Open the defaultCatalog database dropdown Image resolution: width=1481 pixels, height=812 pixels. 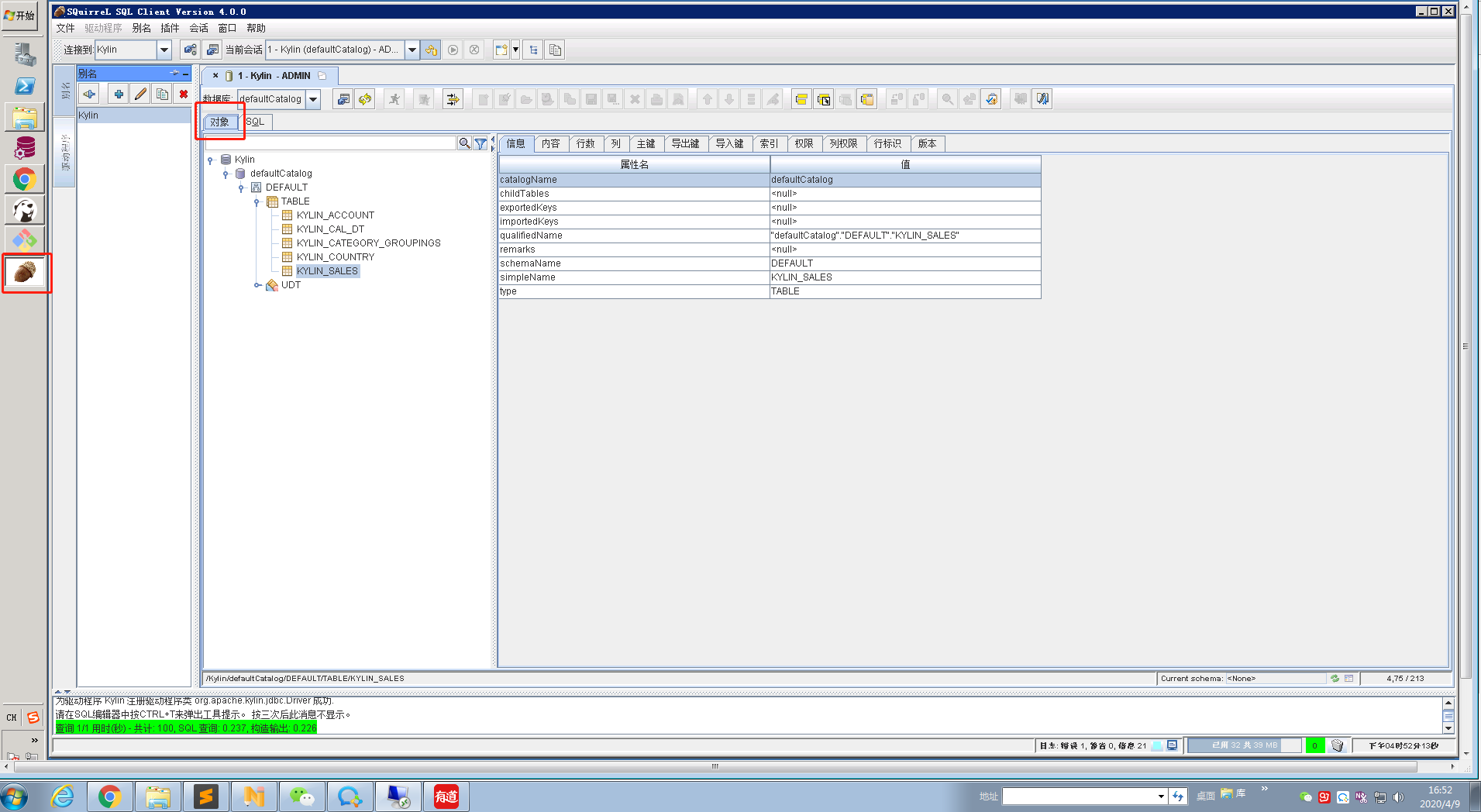[x=313, y=99]
